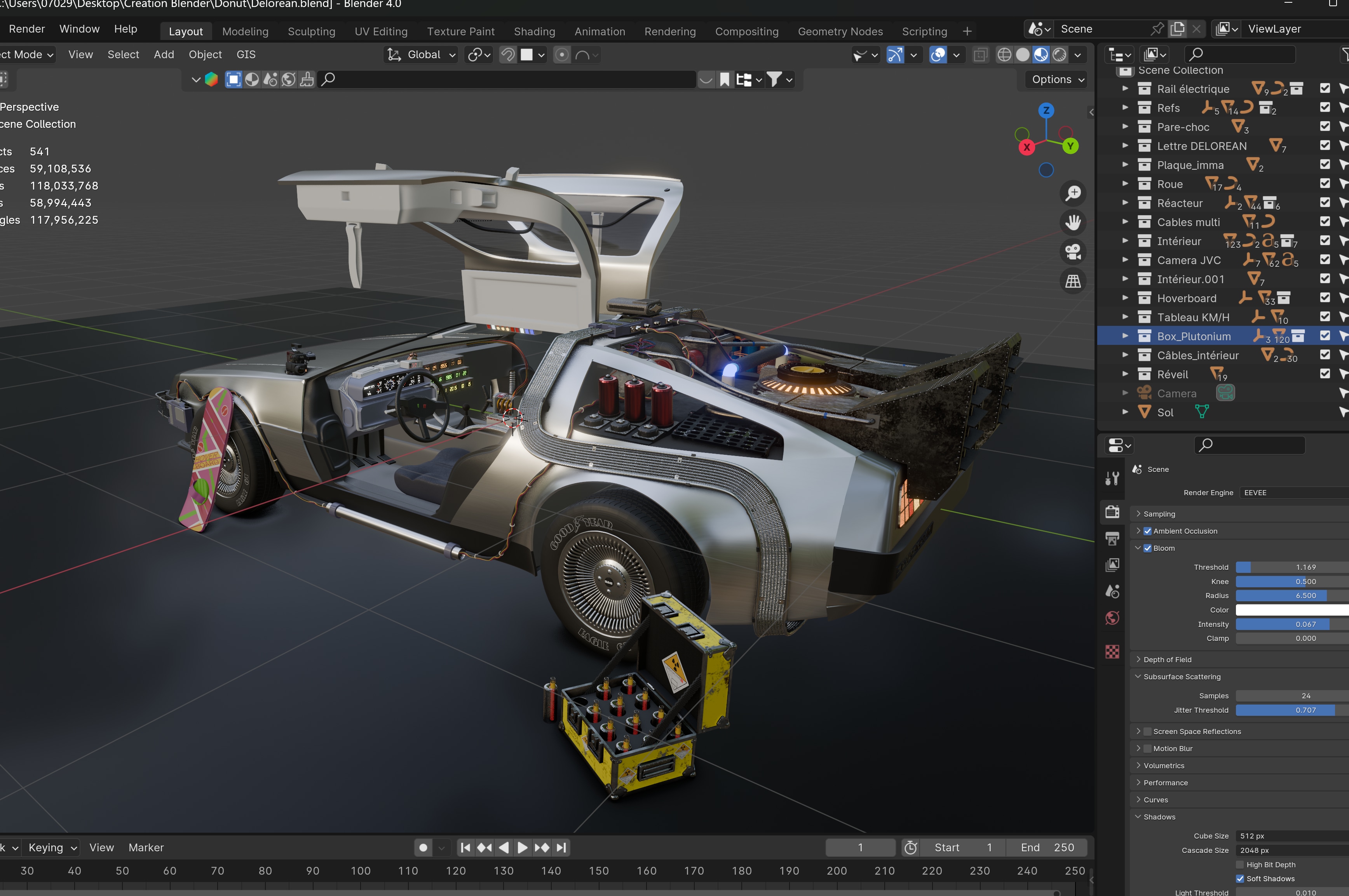
Task: Open the Options dropdown
Action: click(x=1058, y=80)
